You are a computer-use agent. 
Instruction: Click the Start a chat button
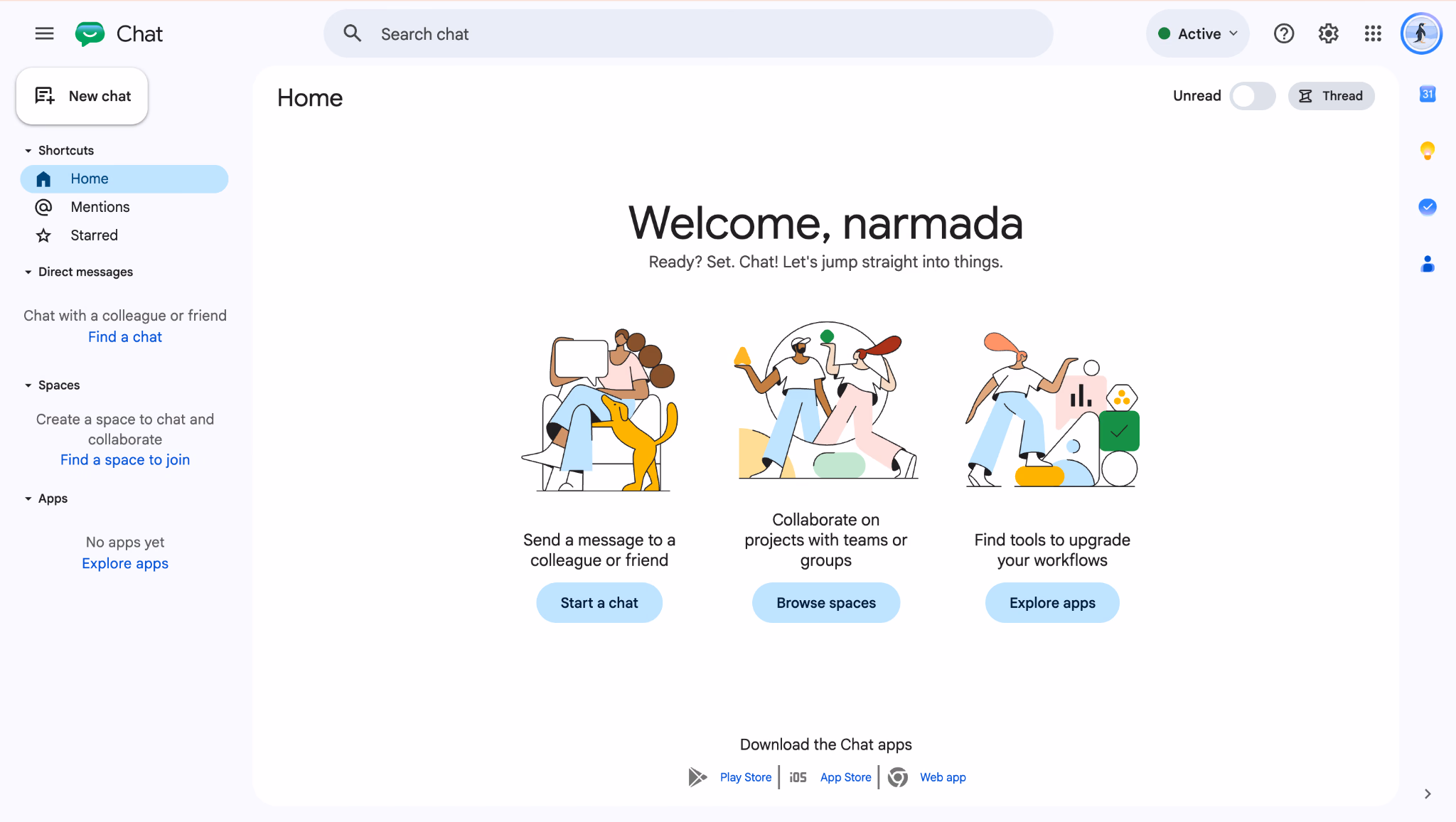coord(599,603)
